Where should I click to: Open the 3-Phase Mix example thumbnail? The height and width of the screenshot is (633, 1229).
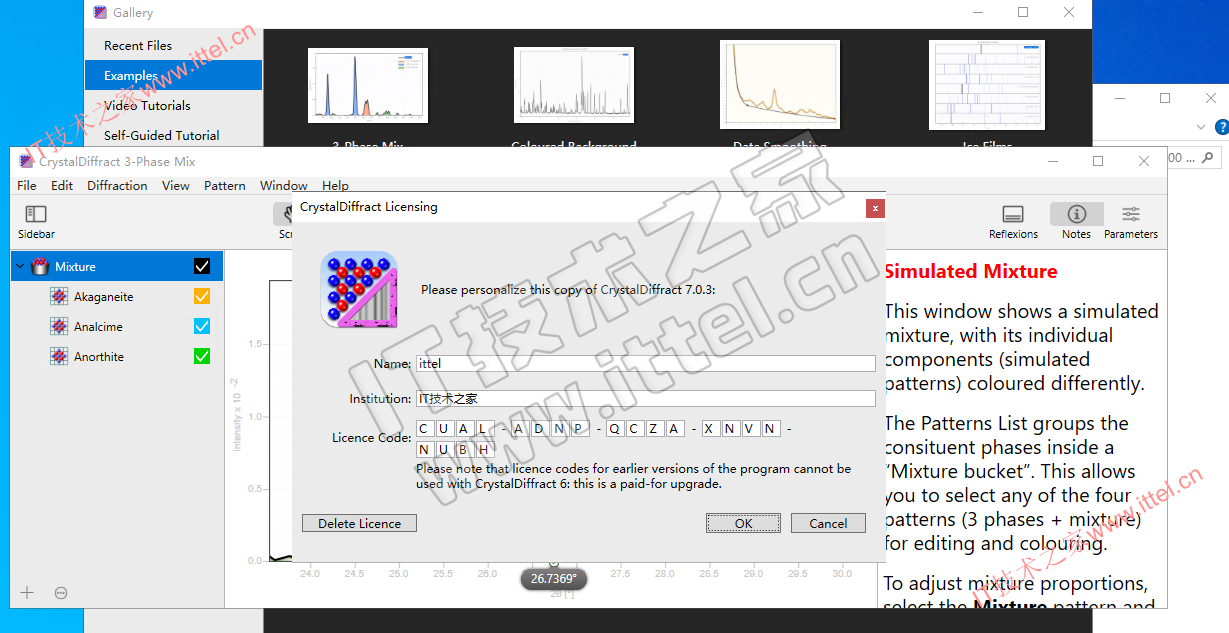(368, 85)
